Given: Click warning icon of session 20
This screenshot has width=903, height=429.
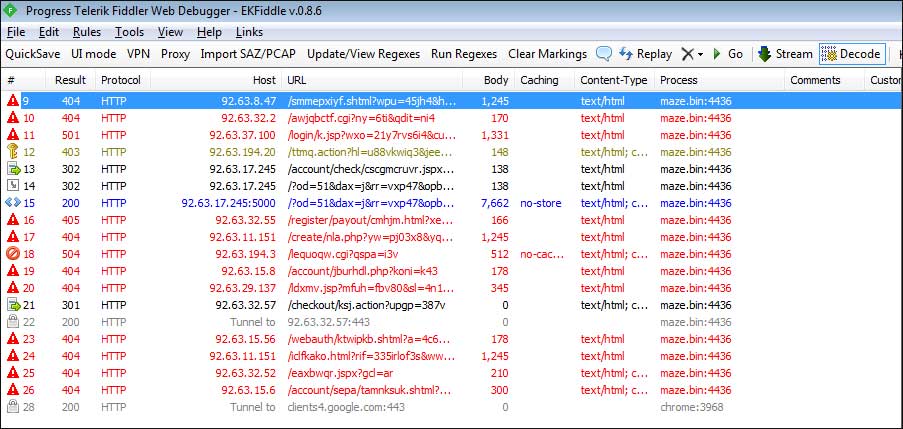Looking at the screenshot, I should (13, 288).
